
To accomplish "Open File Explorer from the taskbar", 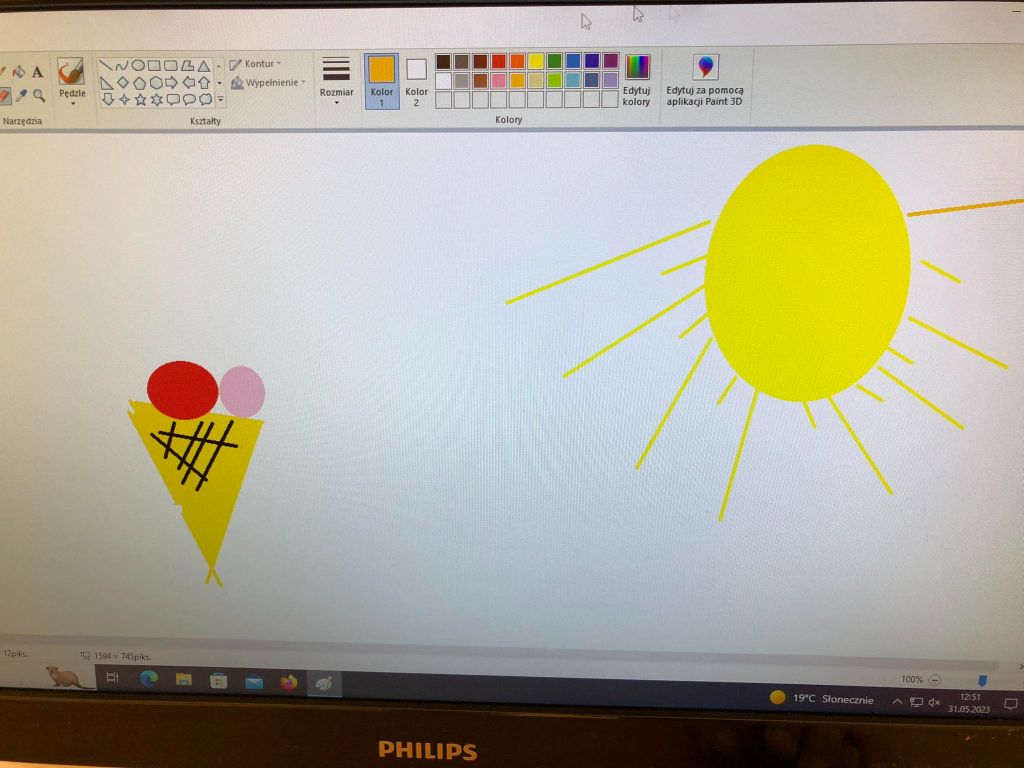I will click(x=184, y=680).
